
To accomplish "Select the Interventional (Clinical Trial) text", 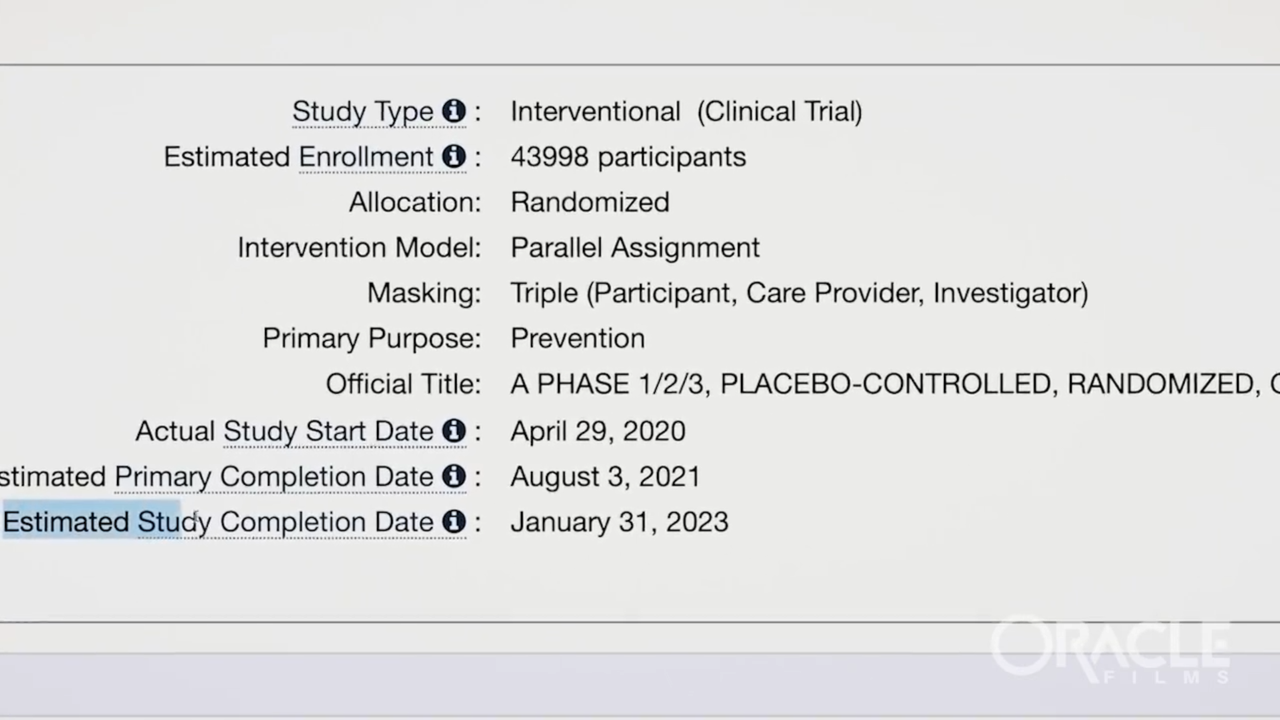I will [x=686, y=111].
